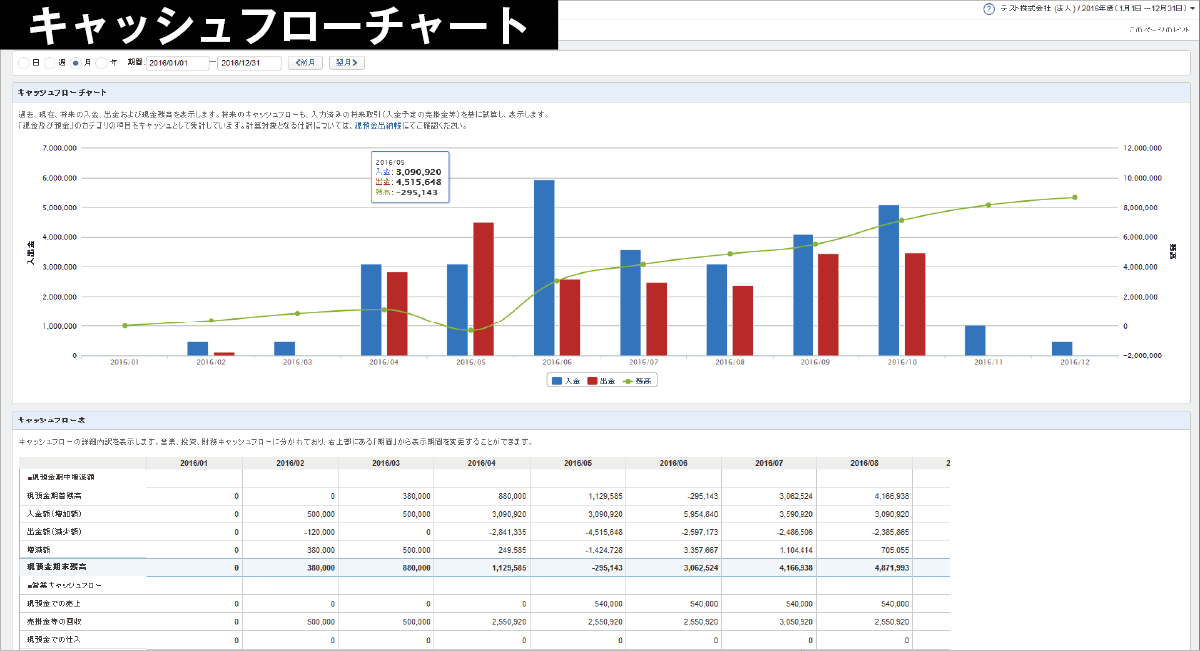Select the 2016/06 blue income bar

pyautogui.click(x=544, y=268)
